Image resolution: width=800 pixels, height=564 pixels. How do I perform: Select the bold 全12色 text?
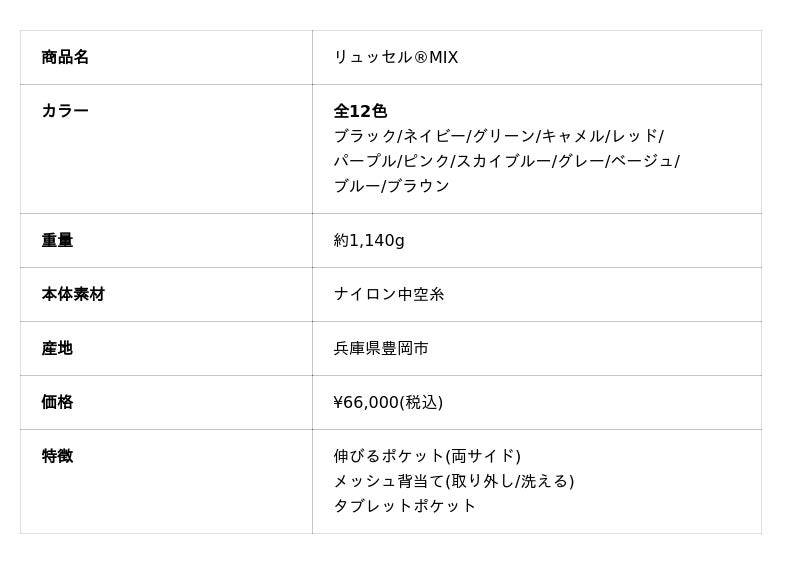point(360,111)
